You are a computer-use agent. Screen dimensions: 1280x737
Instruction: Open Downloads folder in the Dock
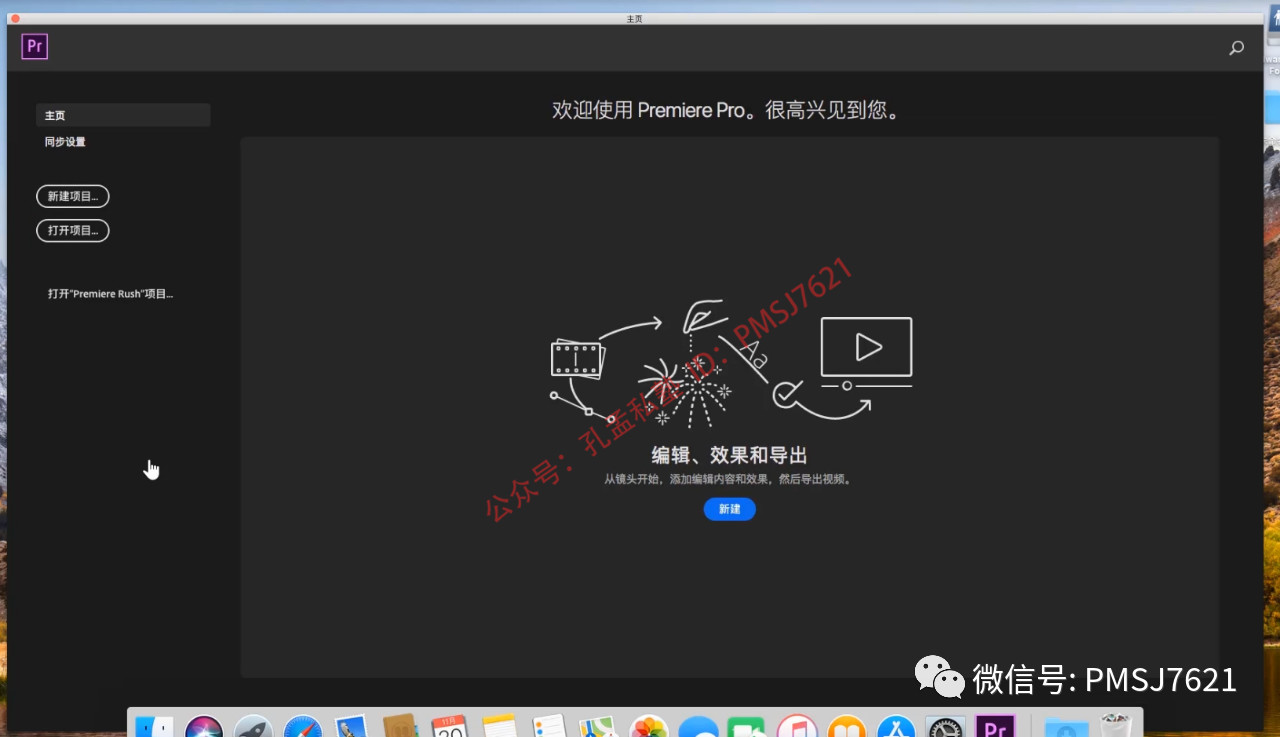1066,727
